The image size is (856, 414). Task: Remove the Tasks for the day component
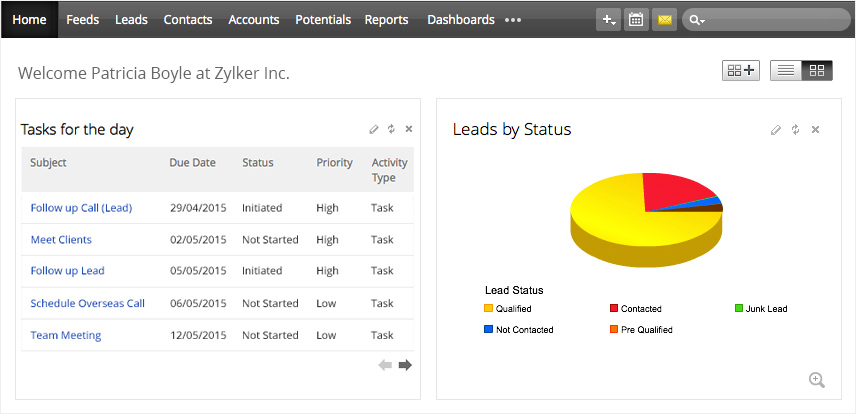tap(409, 129)
